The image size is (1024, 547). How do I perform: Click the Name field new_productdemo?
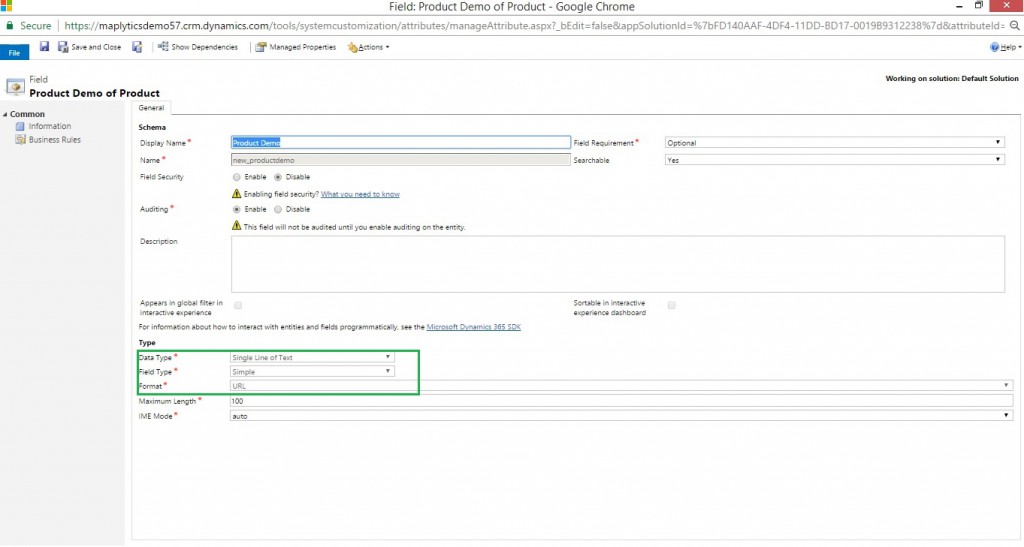400,160
